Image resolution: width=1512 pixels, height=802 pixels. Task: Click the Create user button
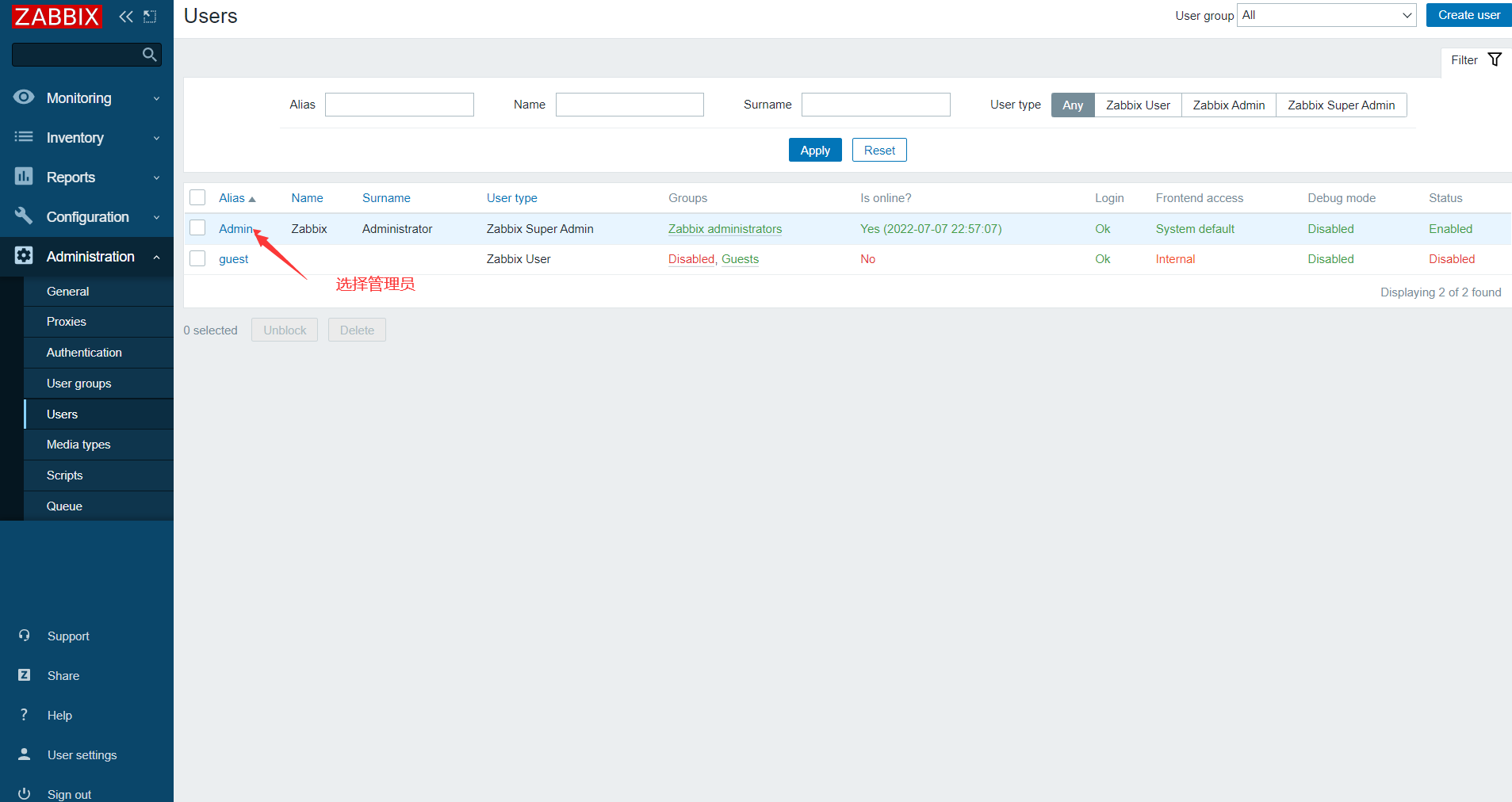(1468, 15)
